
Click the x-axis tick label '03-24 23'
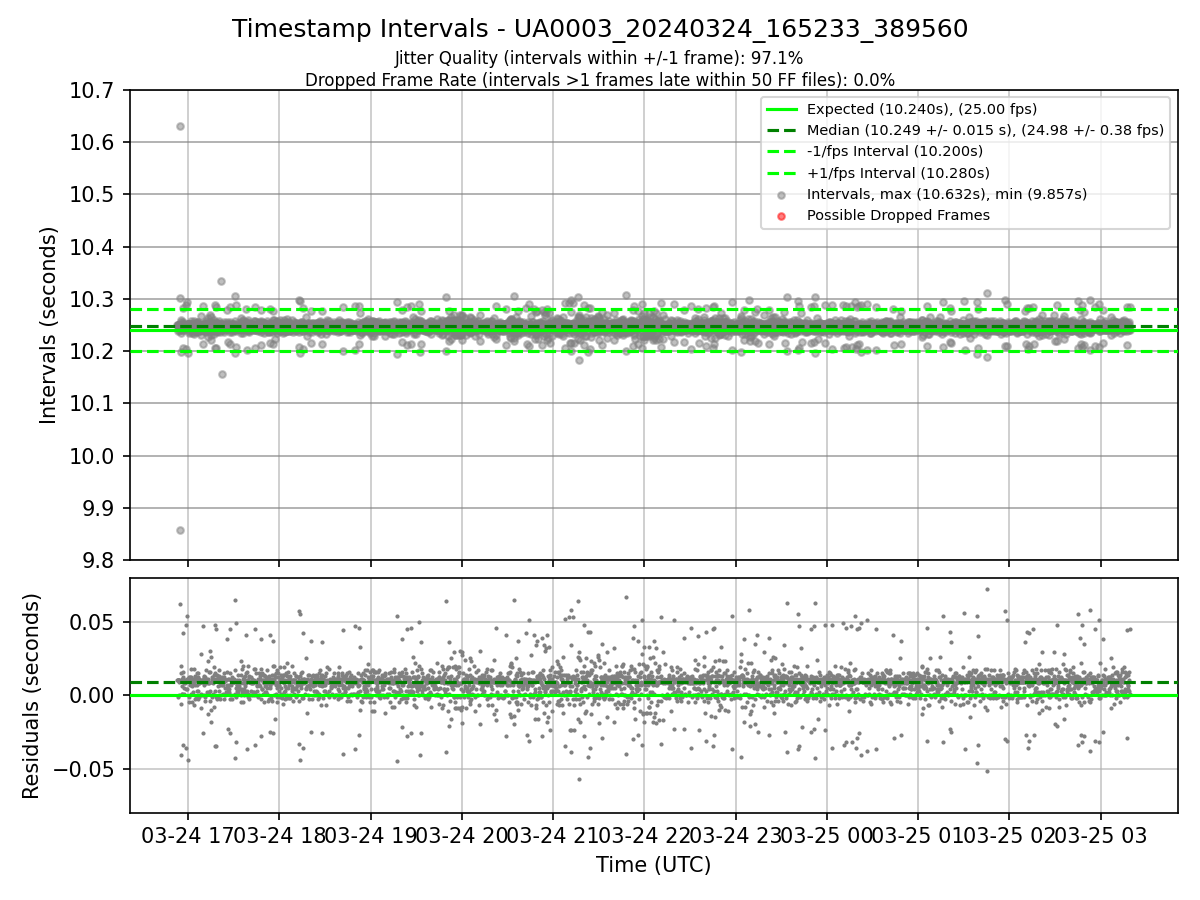pyautogui.click(x=735, y=835)
